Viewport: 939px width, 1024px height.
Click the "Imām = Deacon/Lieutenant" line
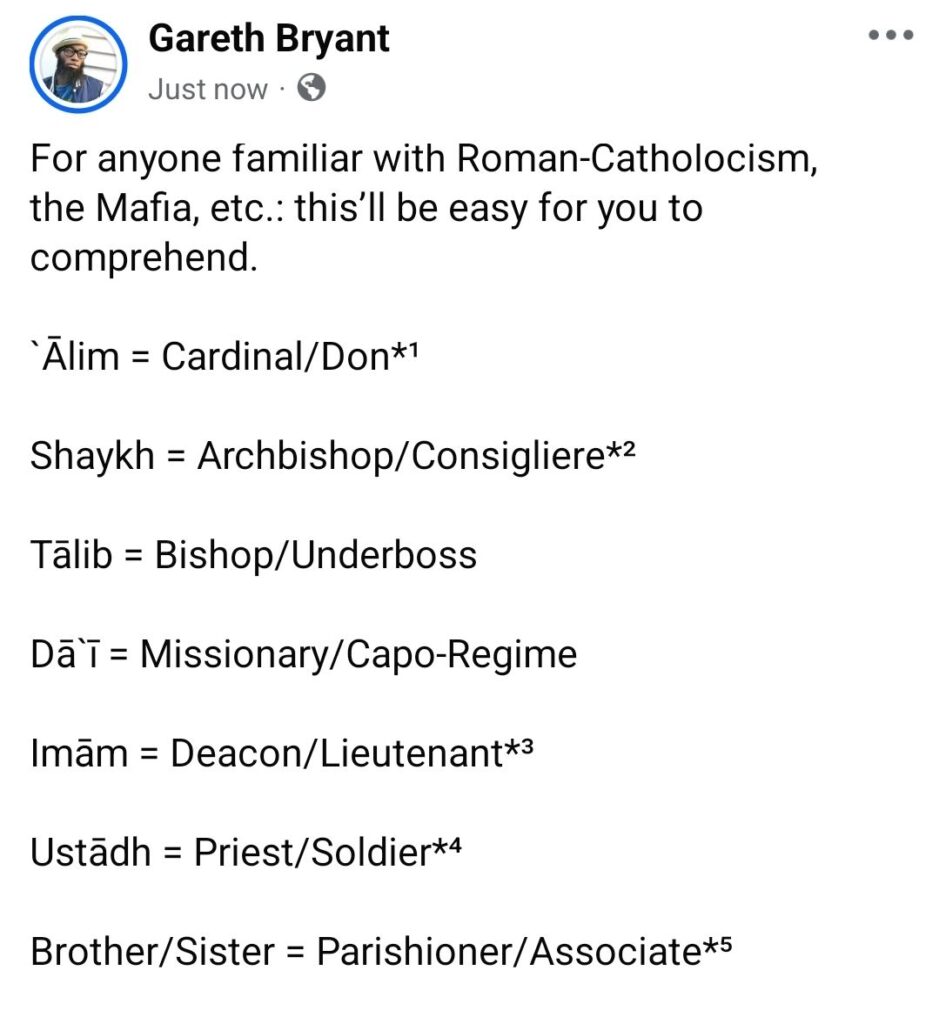click(265, 753)
